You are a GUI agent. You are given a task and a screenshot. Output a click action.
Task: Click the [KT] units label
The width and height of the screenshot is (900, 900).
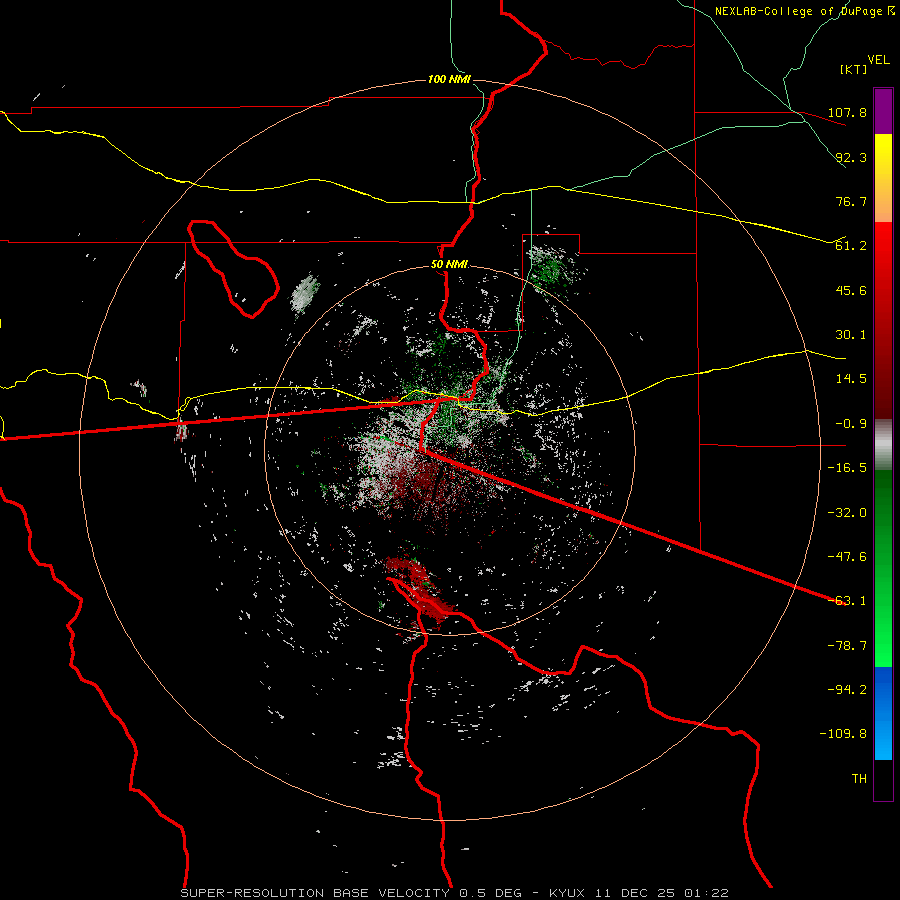click(x=853, y=69)
